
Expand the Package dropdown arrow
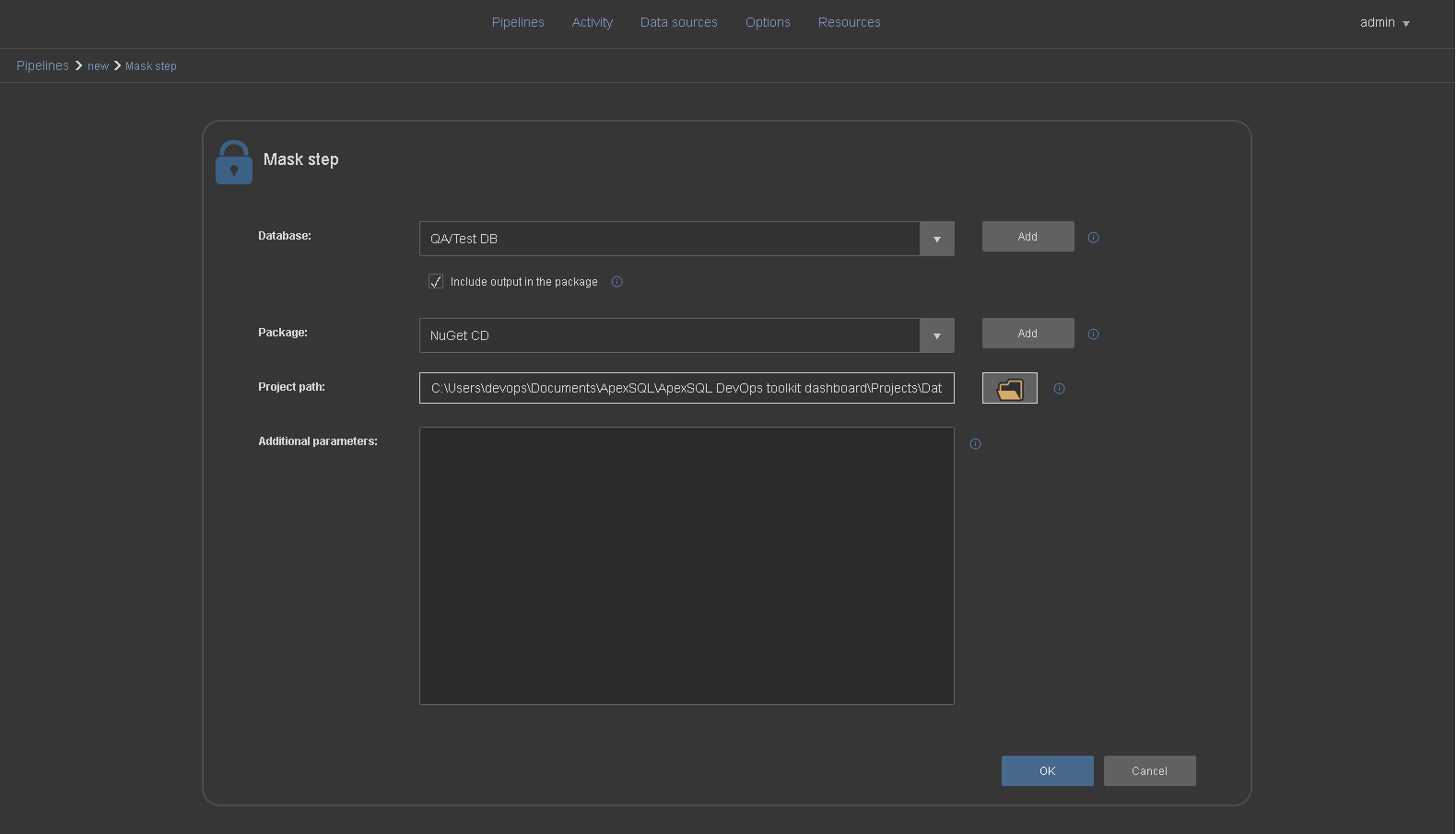(x=937, y=335)
